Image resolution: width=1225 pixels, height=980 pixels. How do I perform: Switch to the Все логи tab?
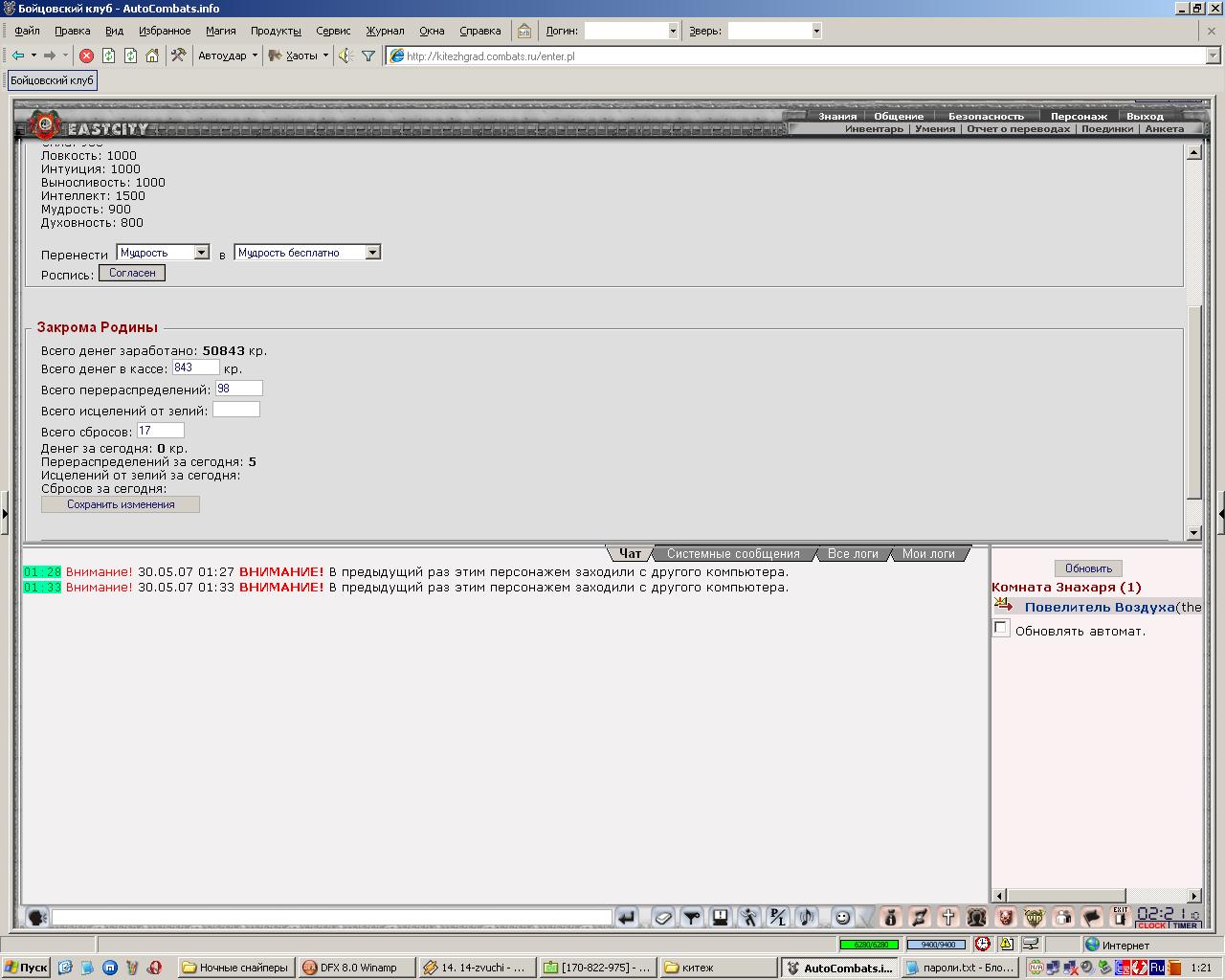[853, 553]
